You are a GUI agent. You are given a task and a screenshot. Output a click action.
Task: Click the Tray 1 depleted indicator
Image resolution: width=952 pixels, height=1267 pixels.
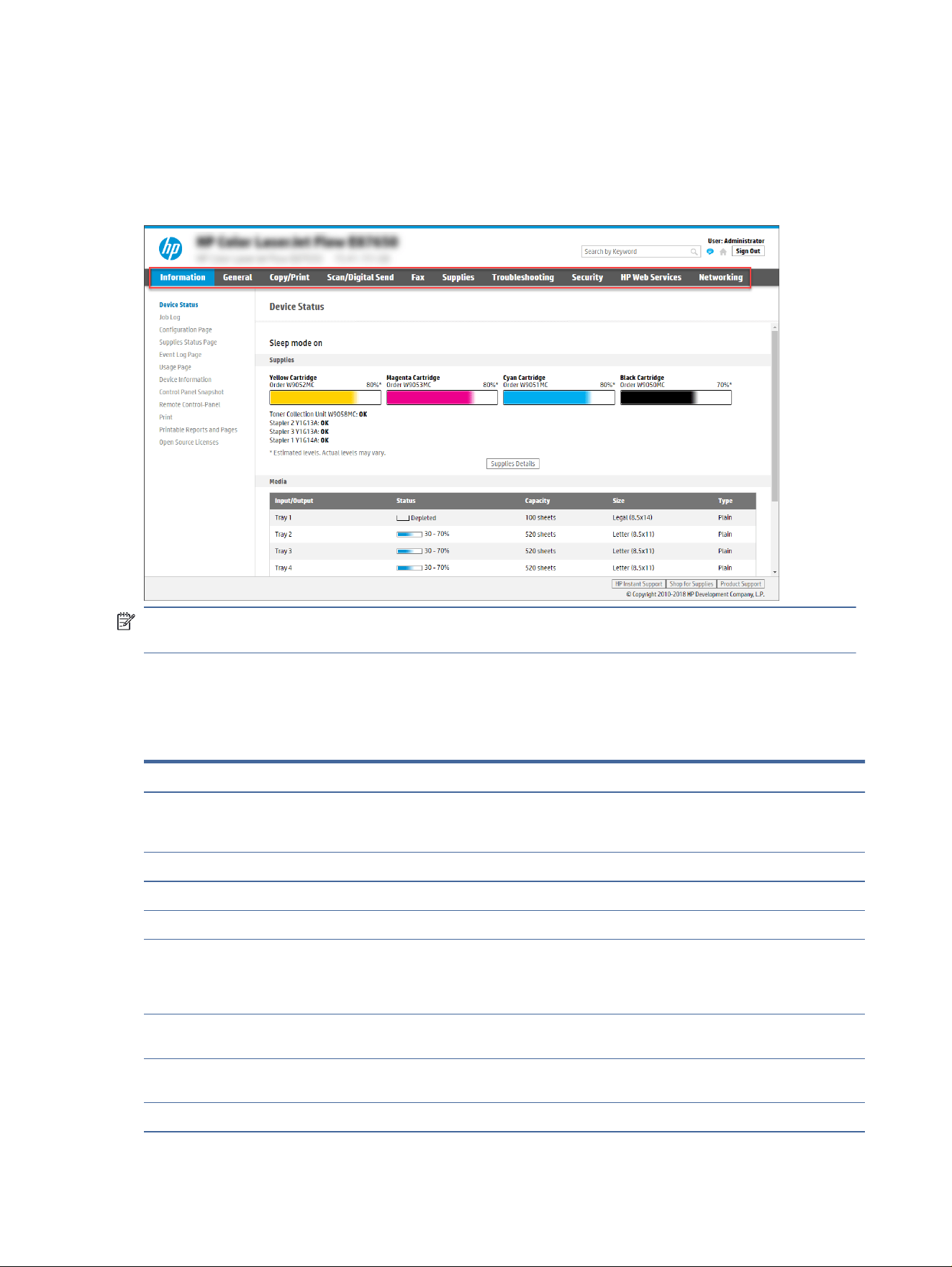click(x=403, y=518)
